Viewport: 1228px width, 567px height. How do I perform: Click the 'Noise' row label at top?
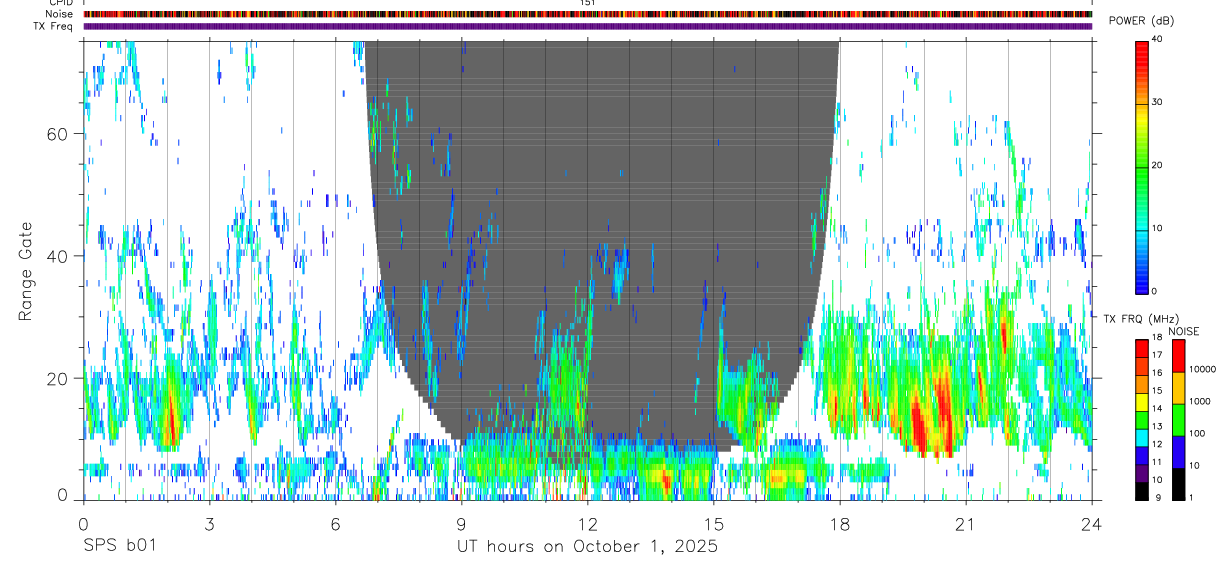[59, 14]
